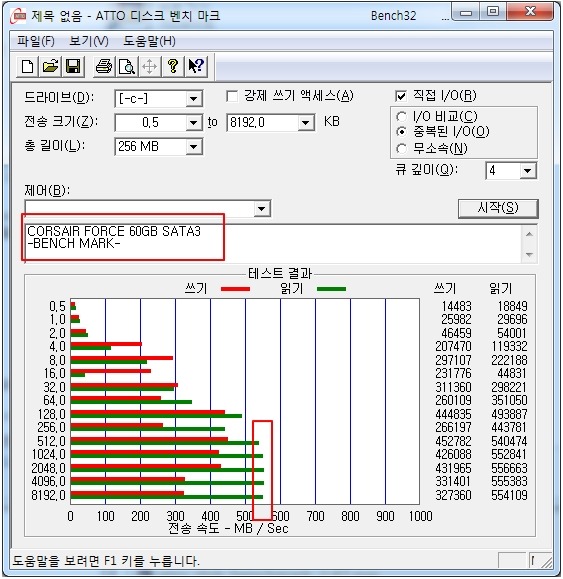Image resolution: width=563 pixels, height=579 pixels.
Task: Click read value 493887
Action: 509,414
